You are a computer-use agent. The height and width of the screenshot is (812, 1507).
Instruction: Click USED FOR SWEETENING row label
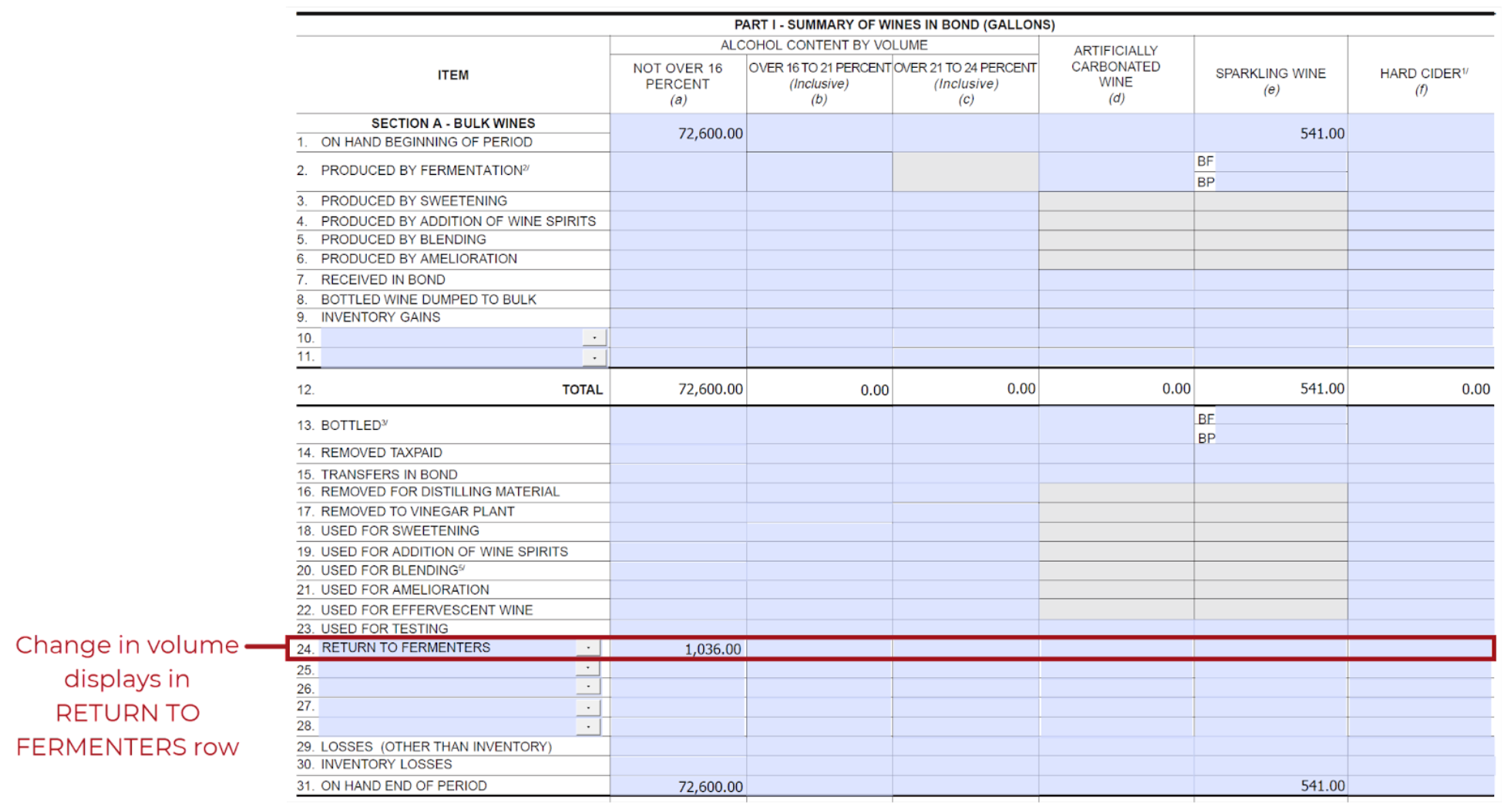400,531
